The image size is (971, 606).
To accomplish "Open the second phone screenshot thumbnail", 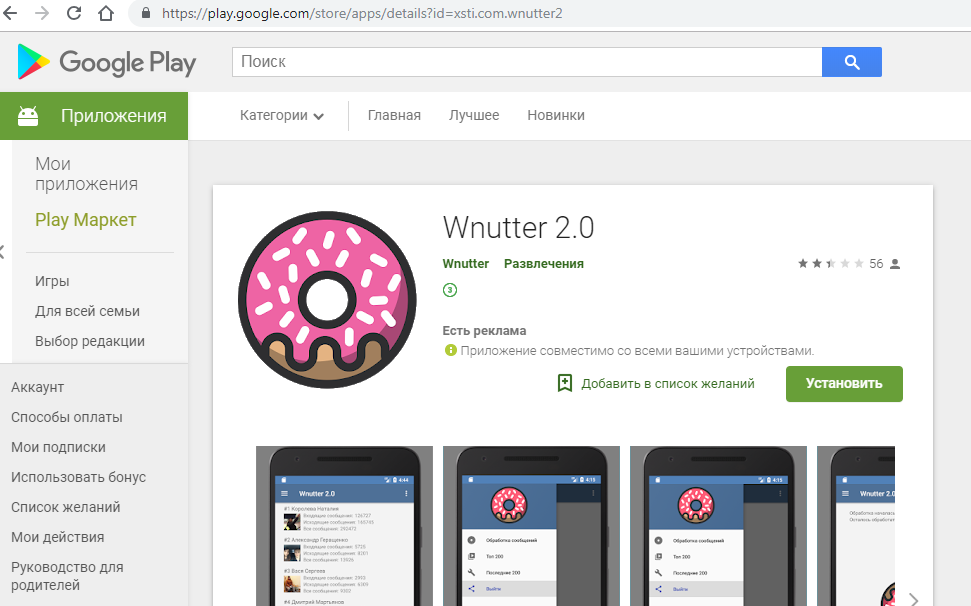I will (x=531, y=526).
